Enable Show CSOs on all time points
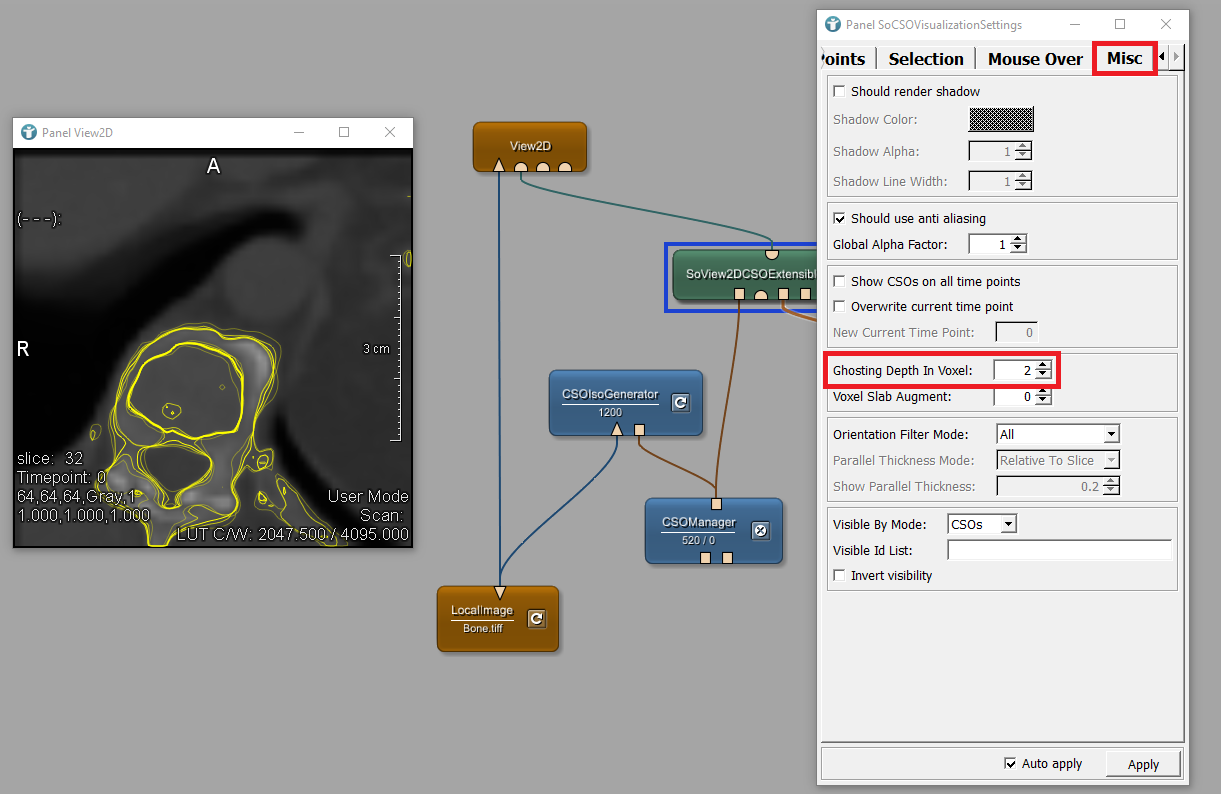 pyautogui.click(x=839, y=282)
